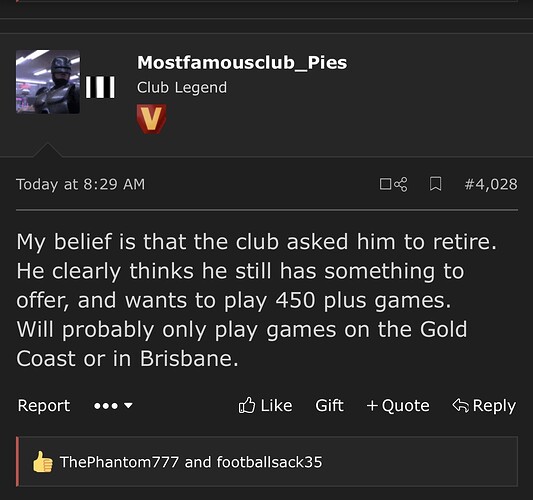The width and height of the screenshot is (533, 500).
Task: Reply to this post
Action: pos(484,406)
